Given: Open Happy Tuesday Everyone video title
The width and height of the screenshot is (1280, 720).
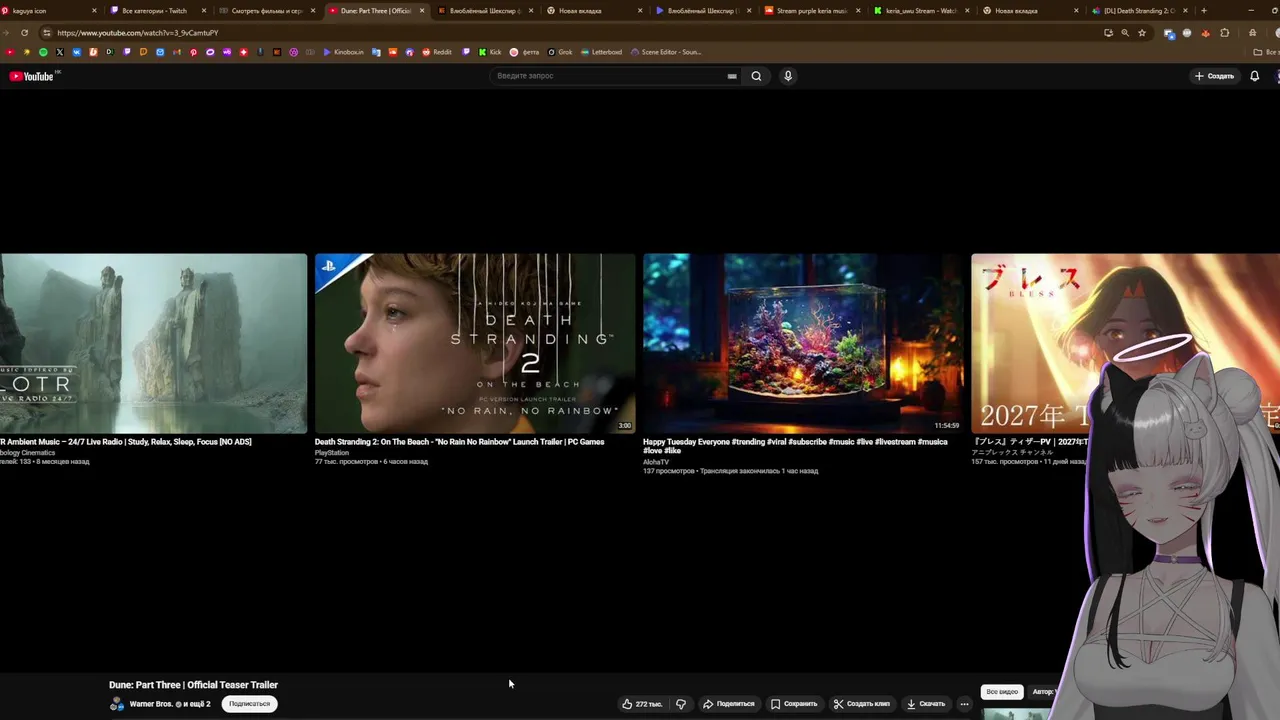Looking at the screenshot, I should 795,446.
